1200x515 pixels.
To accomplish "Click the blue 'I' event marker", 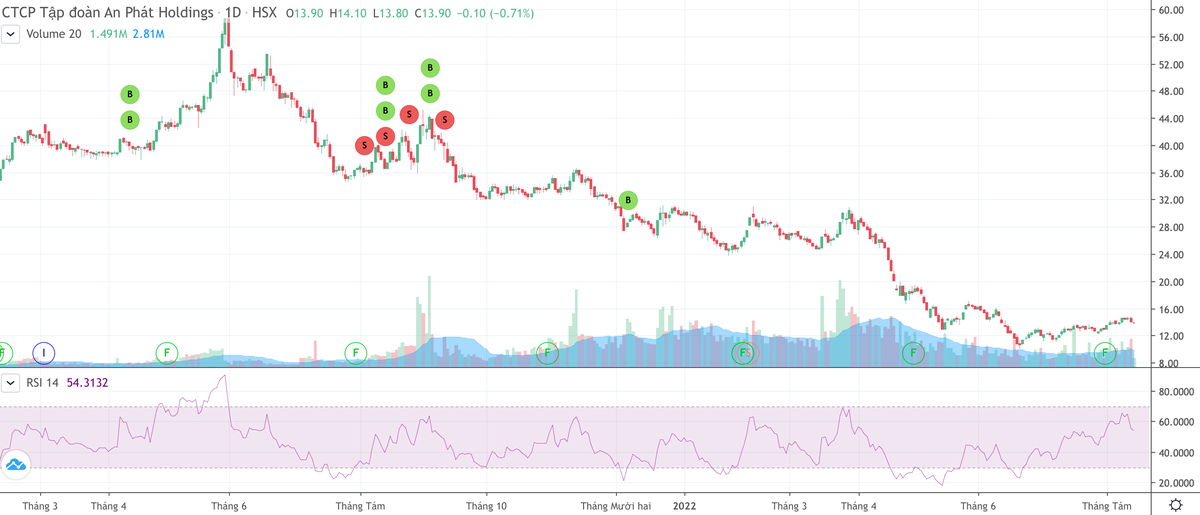I will [x=44, y=352].
